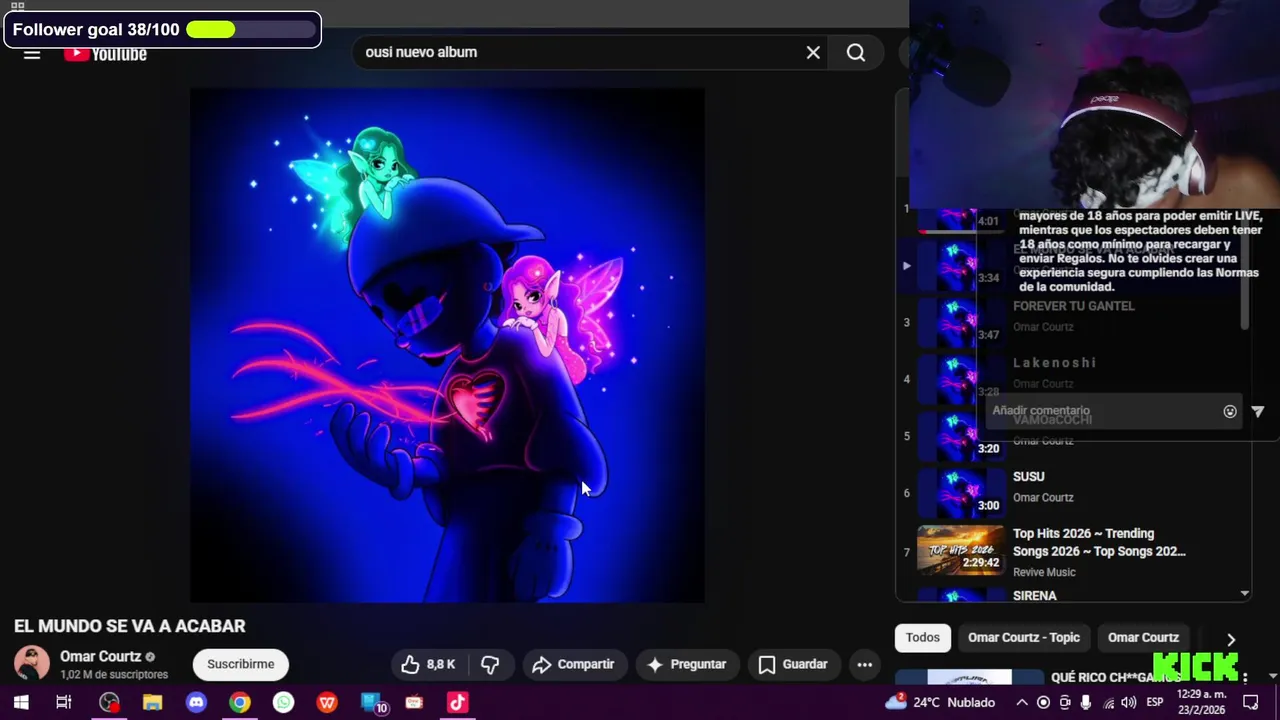Open the Windows Start menu
Image resolution: width=1280 pixels, height=720 pixels.
click(x=20, y=702)
